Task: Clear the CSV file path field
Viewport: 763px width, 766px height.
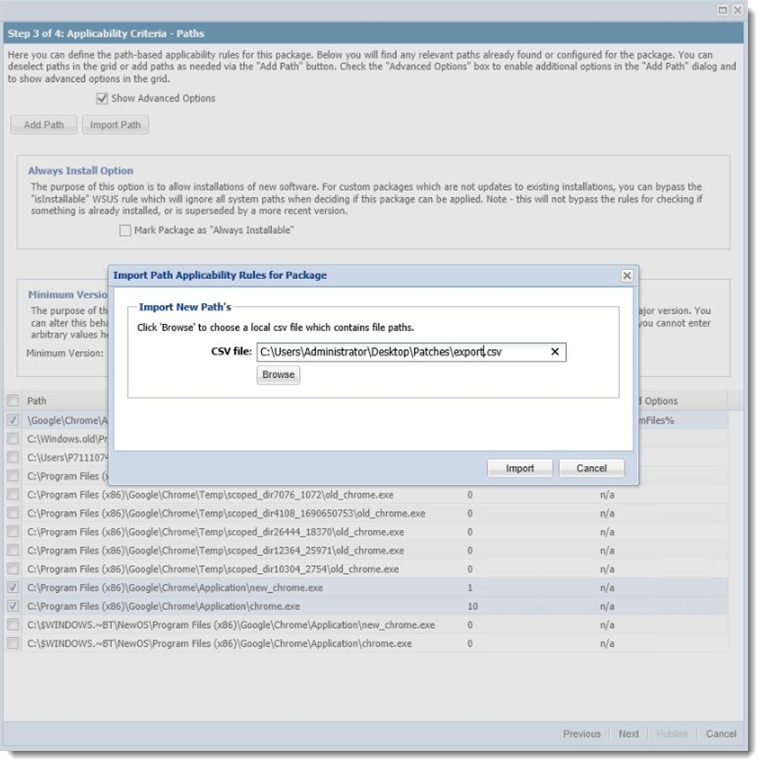Action: pos(555,352)
